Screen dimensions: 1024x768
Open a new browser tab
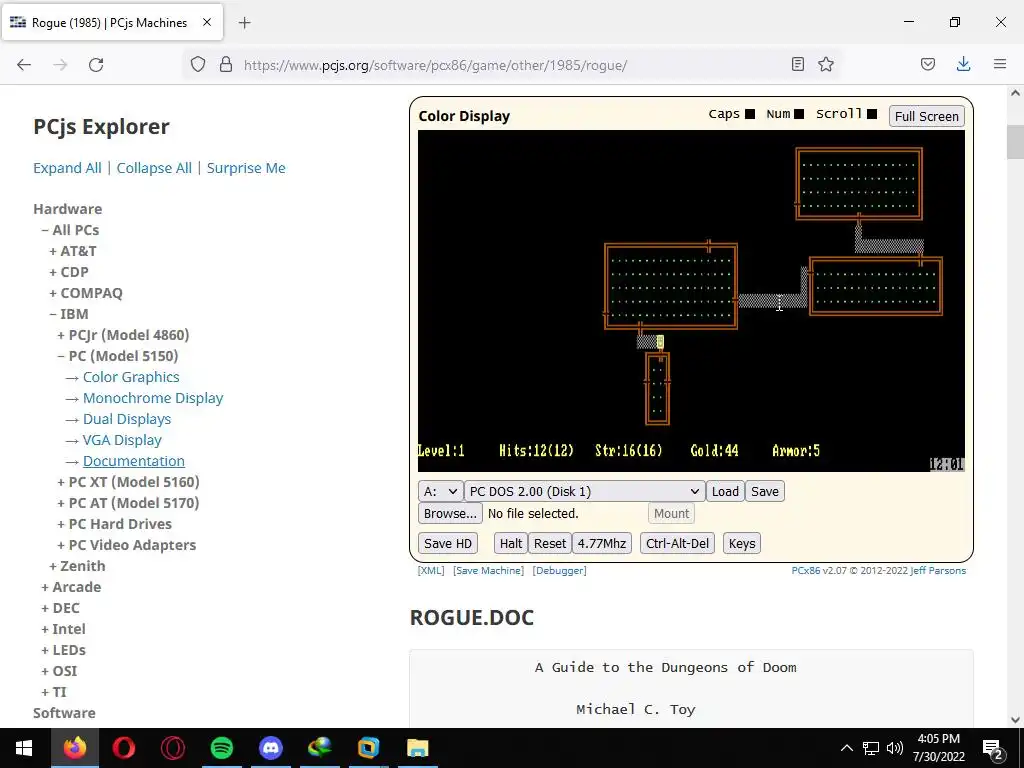[x=245, y=23]
